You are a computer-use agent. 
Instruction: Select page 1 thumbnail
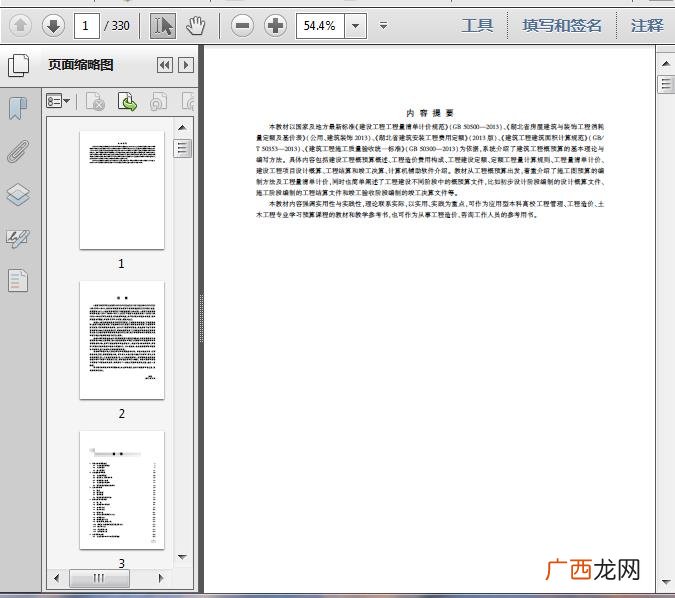tap(122, 190)
